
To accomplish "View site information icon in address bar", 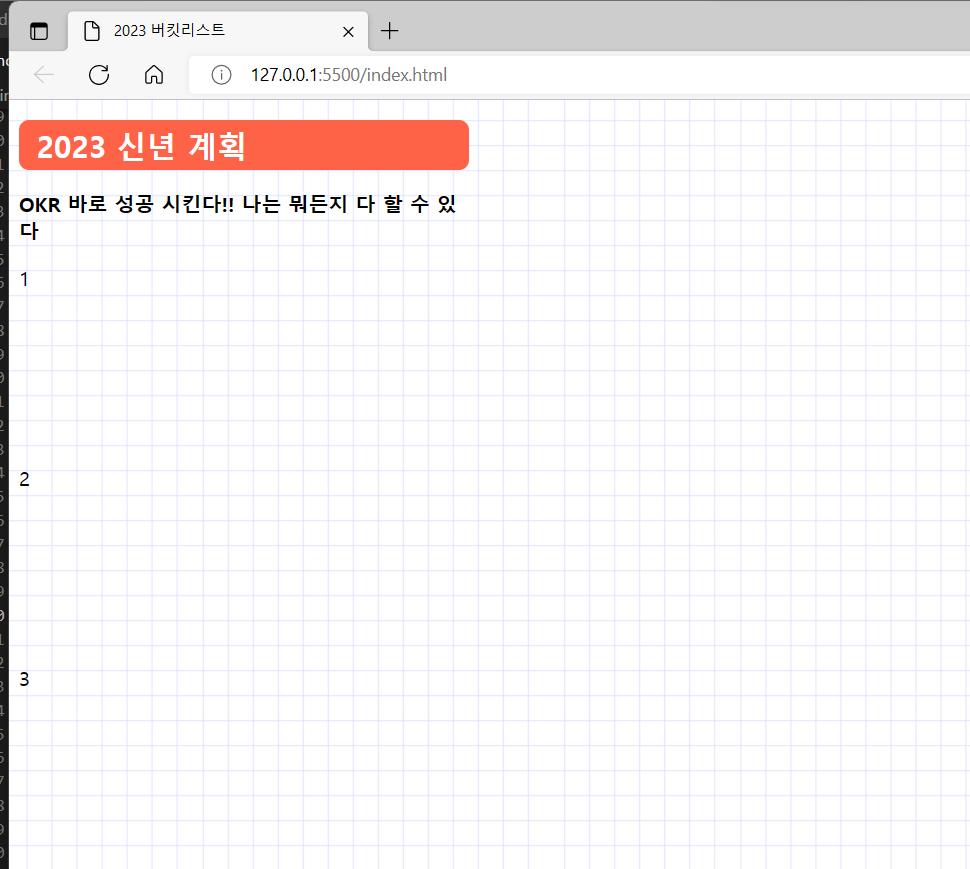I will tap(221, 75).
